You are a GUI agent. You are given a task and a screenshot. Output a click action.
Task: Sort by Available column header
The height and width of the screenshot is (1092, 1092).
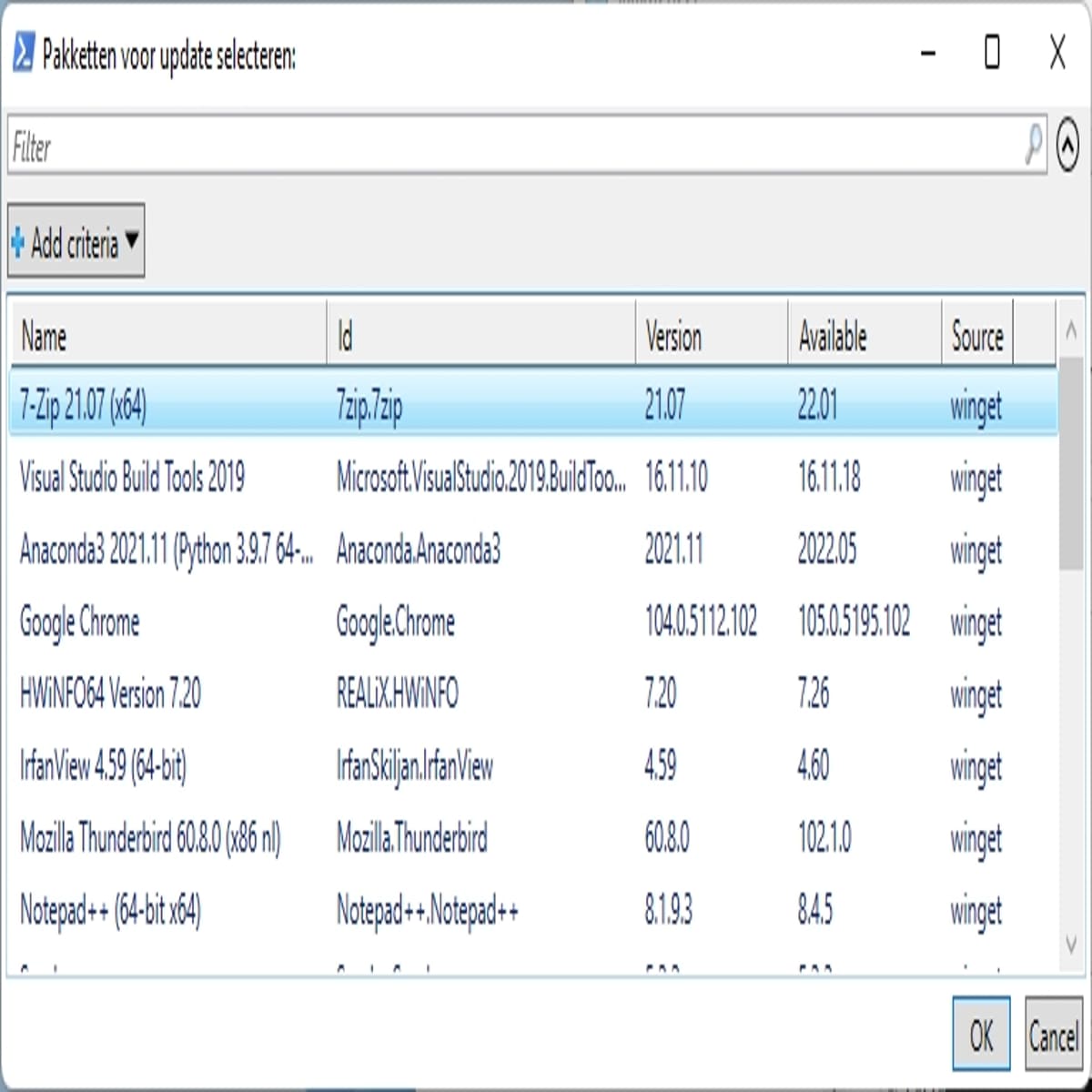click(x=864, y=338)
